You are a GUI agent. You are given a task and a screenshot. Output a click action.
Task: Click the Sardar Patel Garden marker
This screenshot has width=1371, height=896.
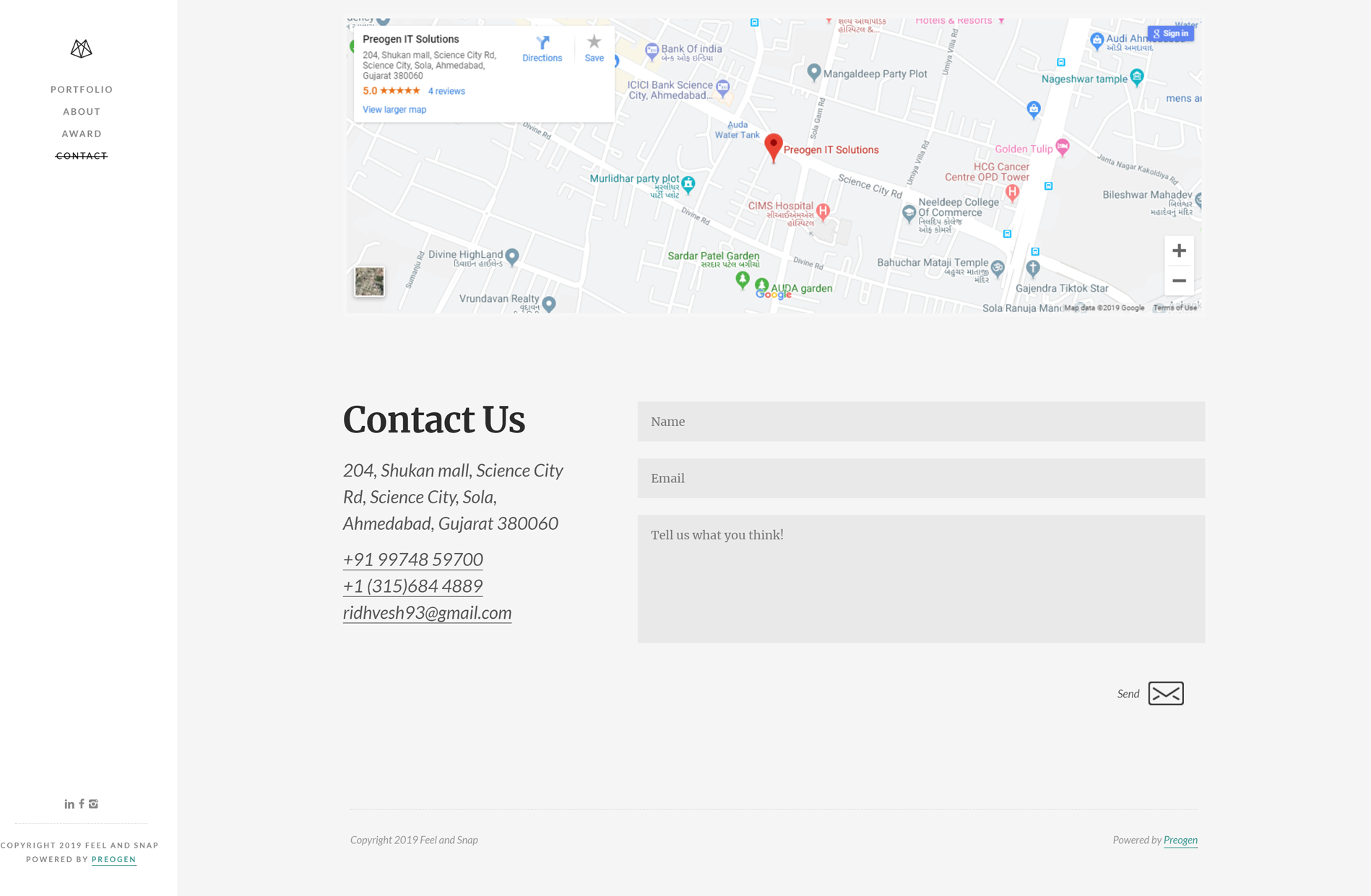tap(742, 280)
